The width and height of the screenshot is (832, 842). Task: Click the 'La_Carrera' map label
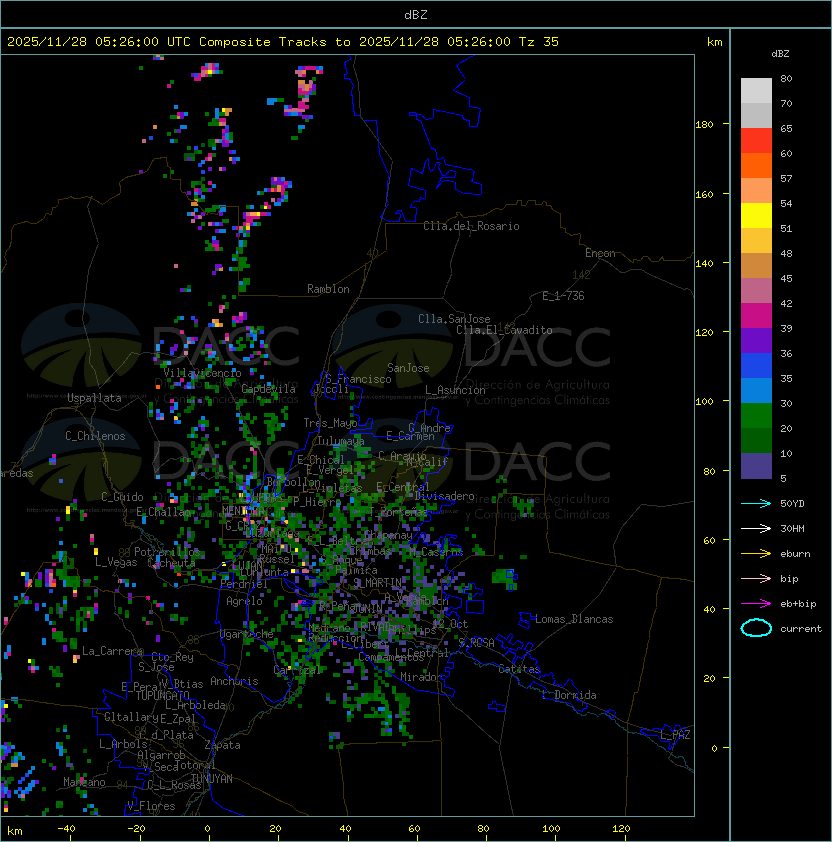pyautogui.click(x=112, y=651)
